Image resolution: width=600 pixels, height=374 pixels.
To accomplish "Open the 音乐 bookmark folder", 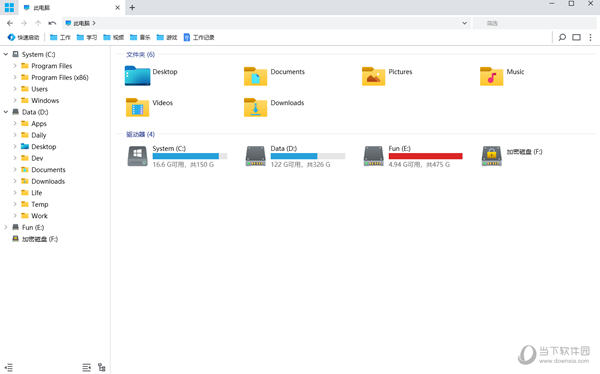I will pos(140,37).
